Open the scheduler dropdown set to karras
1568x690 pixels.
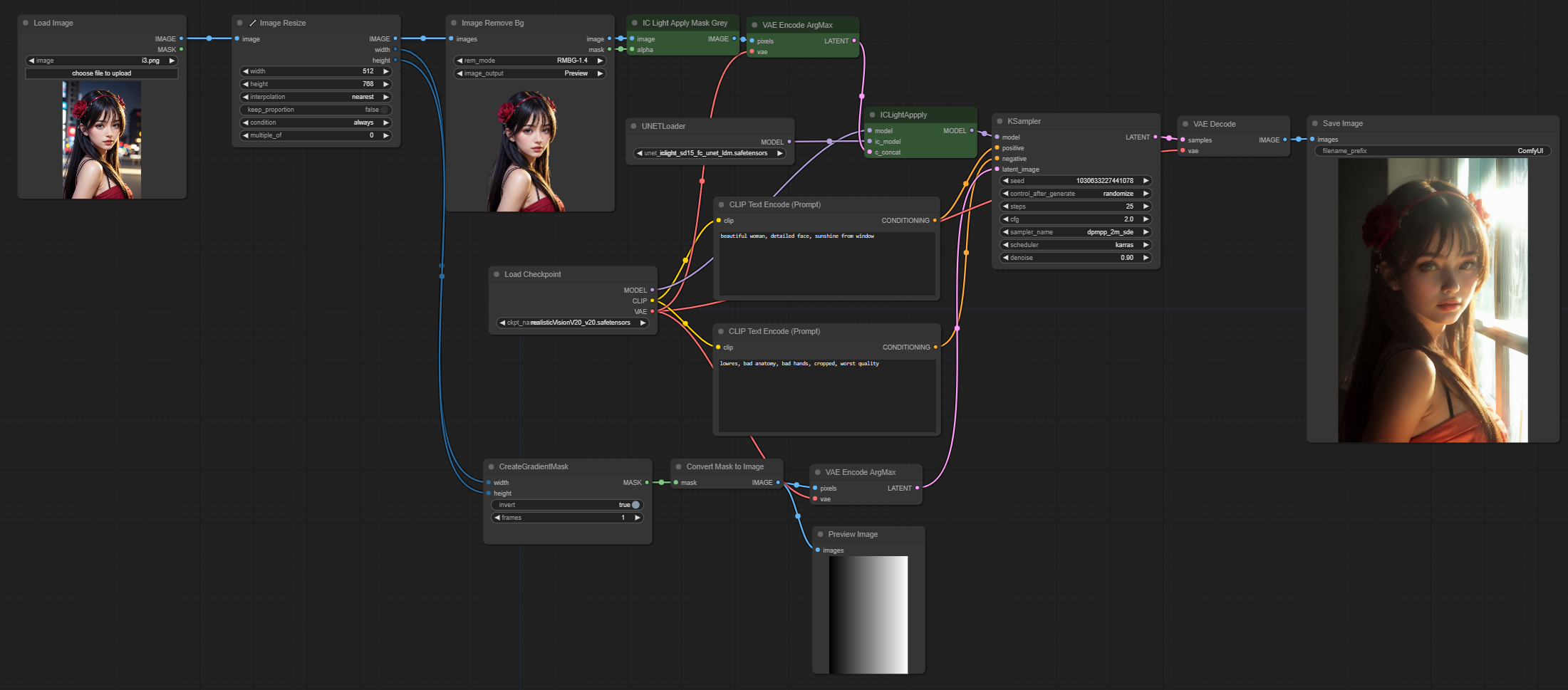pos(1076,245)
